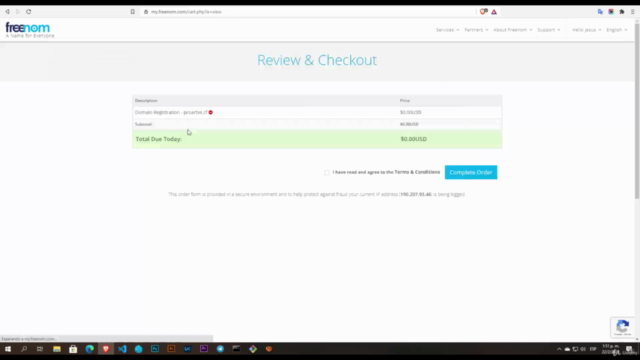
Task: Open the Brave Shields lion icon
Action: click(x=483, y=12)
